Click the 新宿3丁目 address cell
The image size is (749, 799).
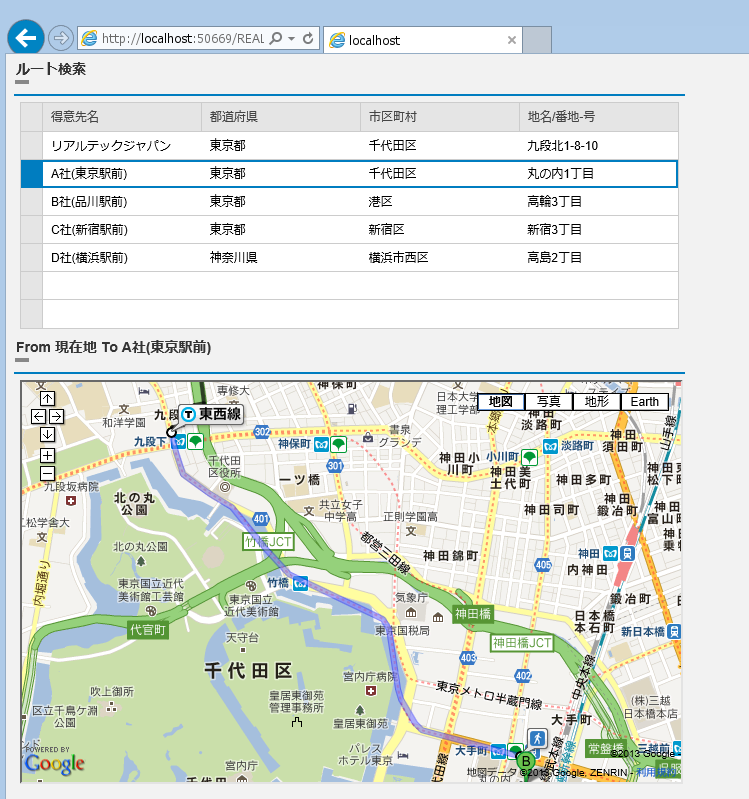tap(599, 230)
